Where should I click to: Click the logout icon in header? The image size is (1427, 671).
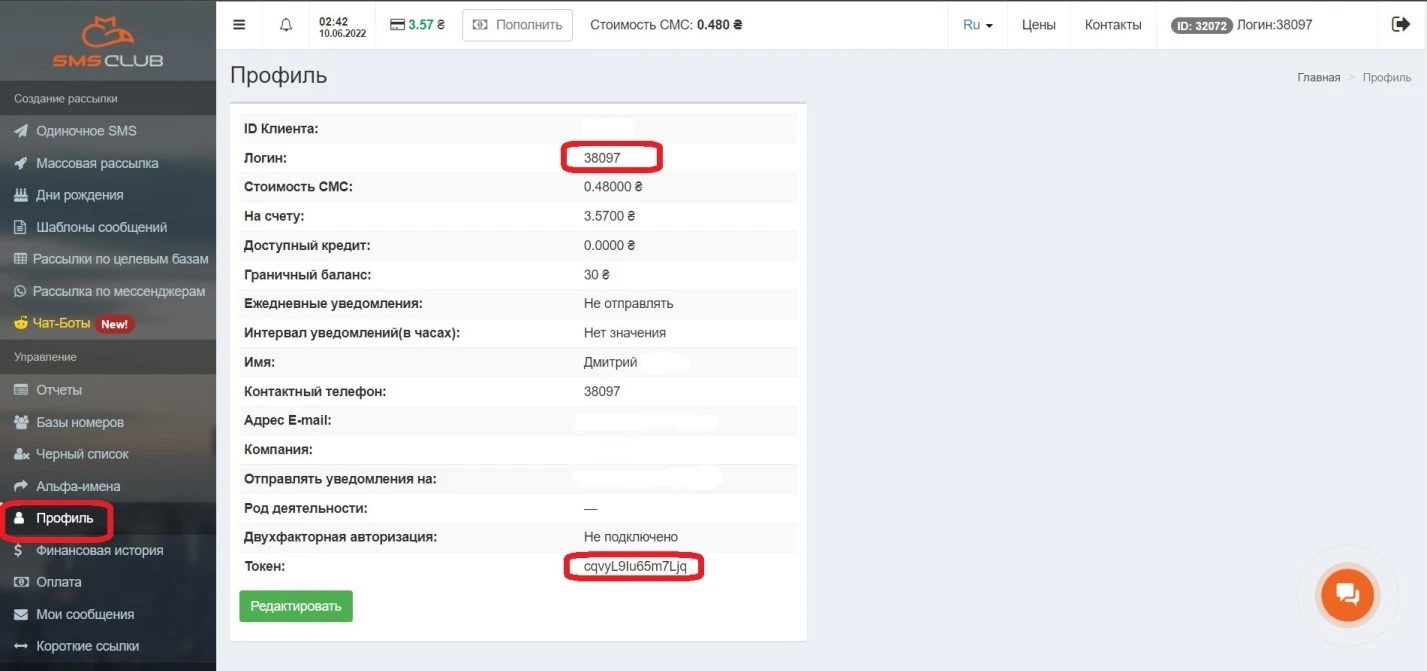[x=1400, y=25]
